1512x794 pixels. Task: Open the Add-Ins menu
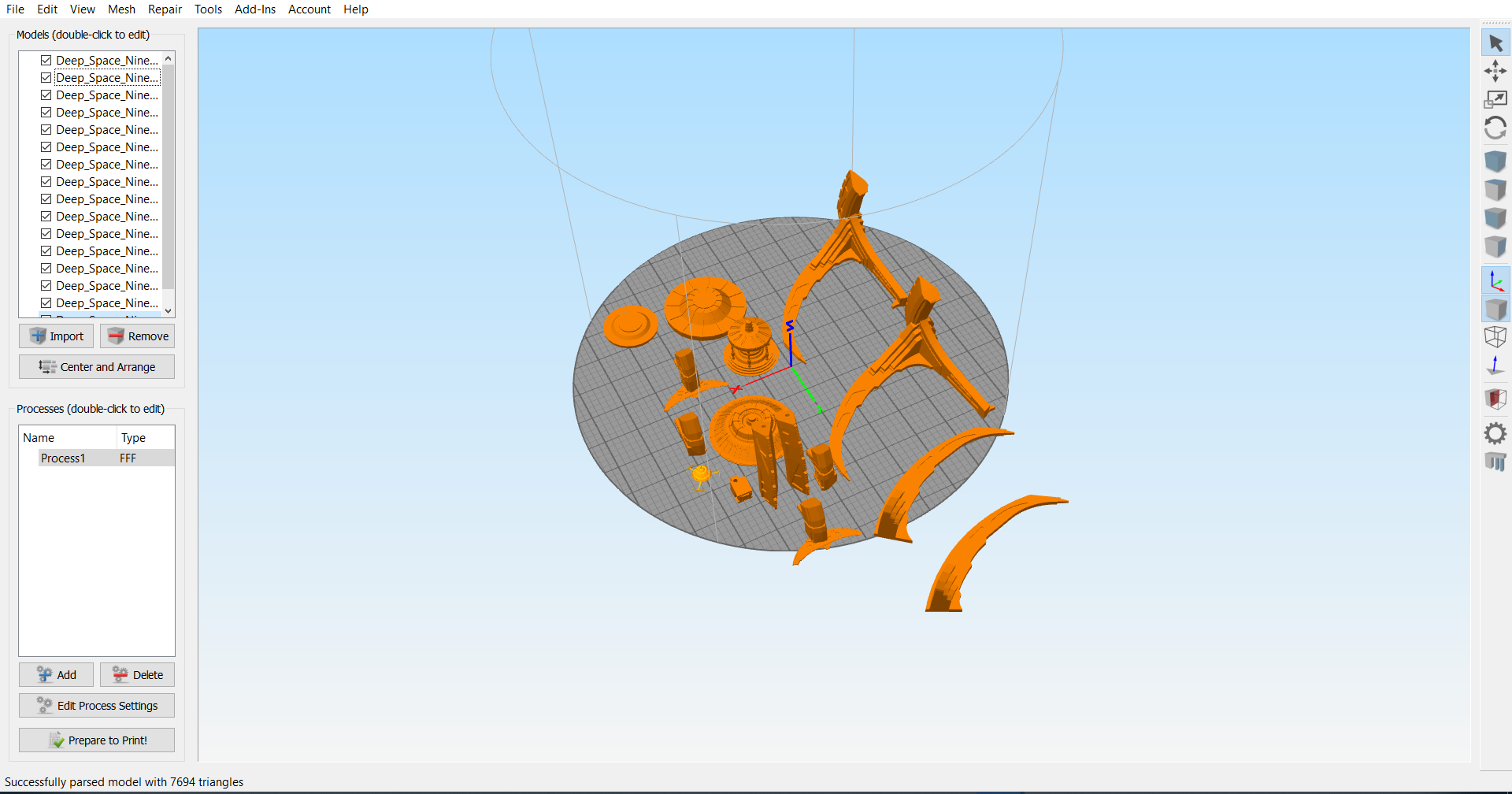click(255, 9)
